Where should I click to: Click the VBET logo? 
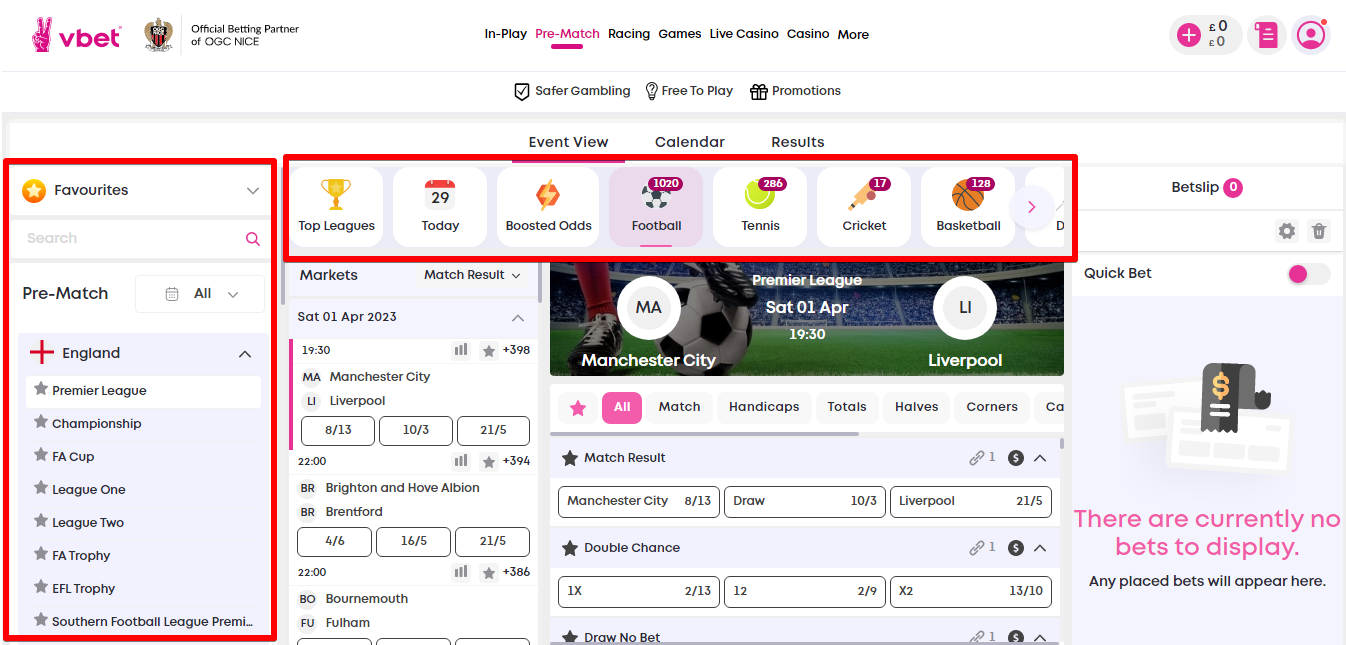(x=76, y=35)
